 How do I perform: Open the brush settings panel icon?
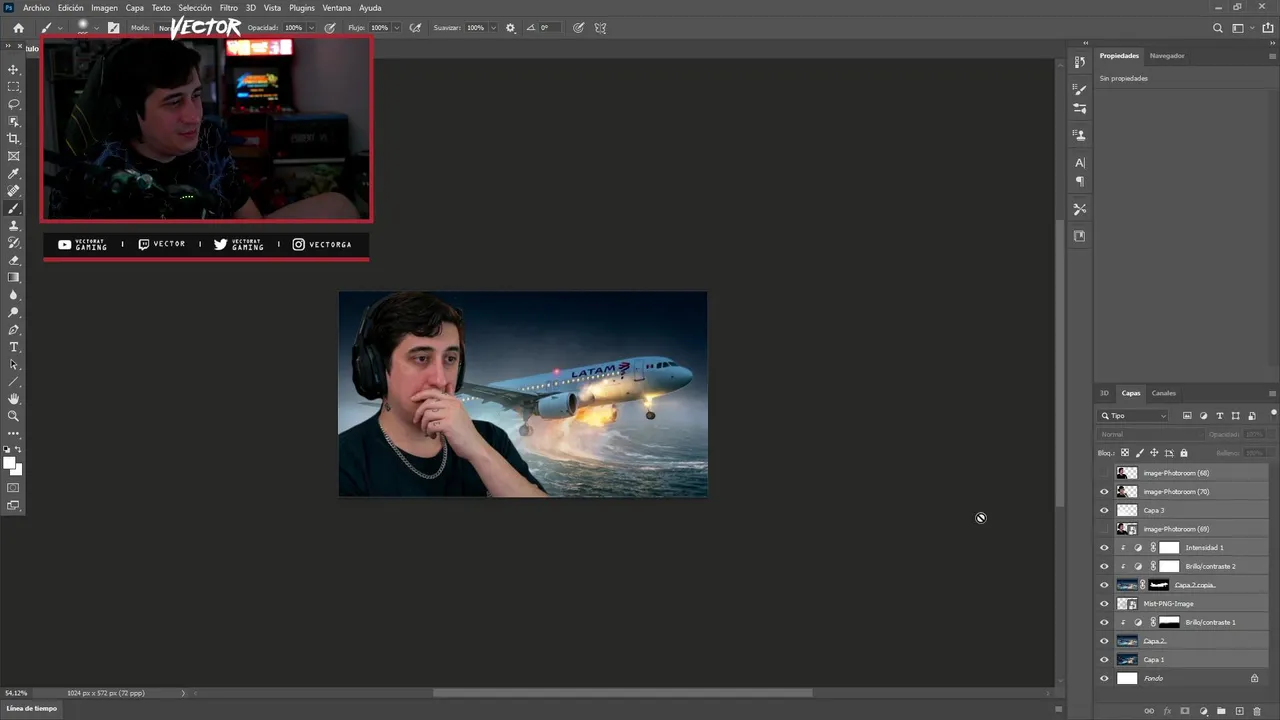click(x=113, y=28)
